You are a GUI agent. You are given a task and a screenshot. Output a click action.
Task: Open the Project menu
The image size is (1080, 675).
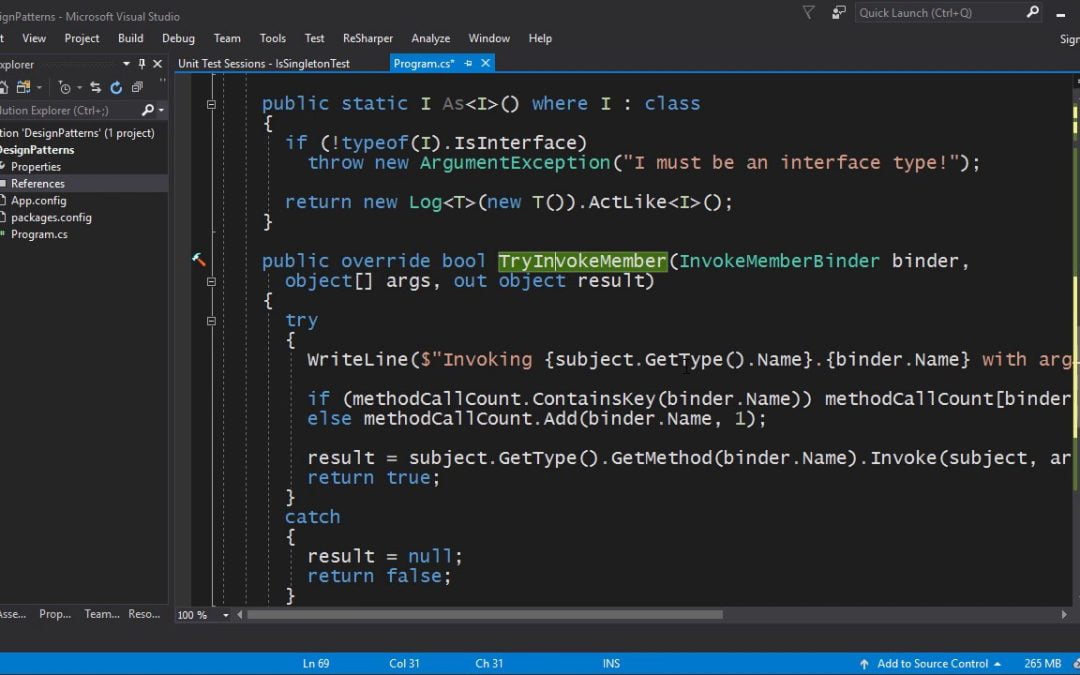click(x=82, y=39)
